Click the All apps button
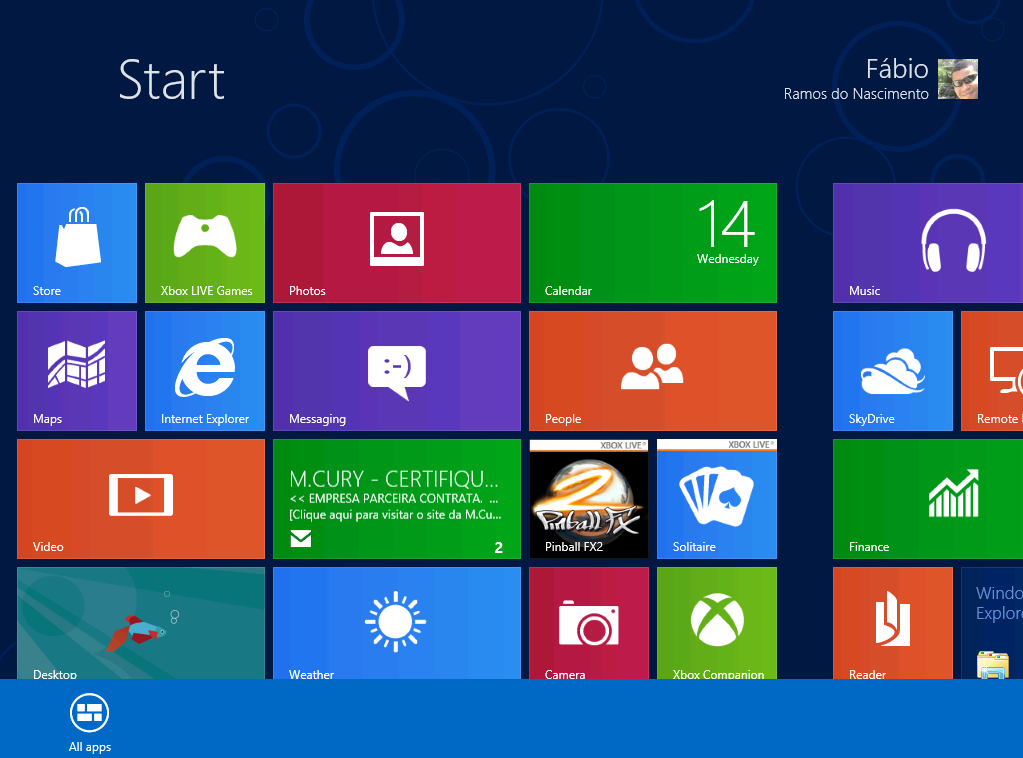The width and height of the screenshot is (1023, 758). (x=89, y=722)
